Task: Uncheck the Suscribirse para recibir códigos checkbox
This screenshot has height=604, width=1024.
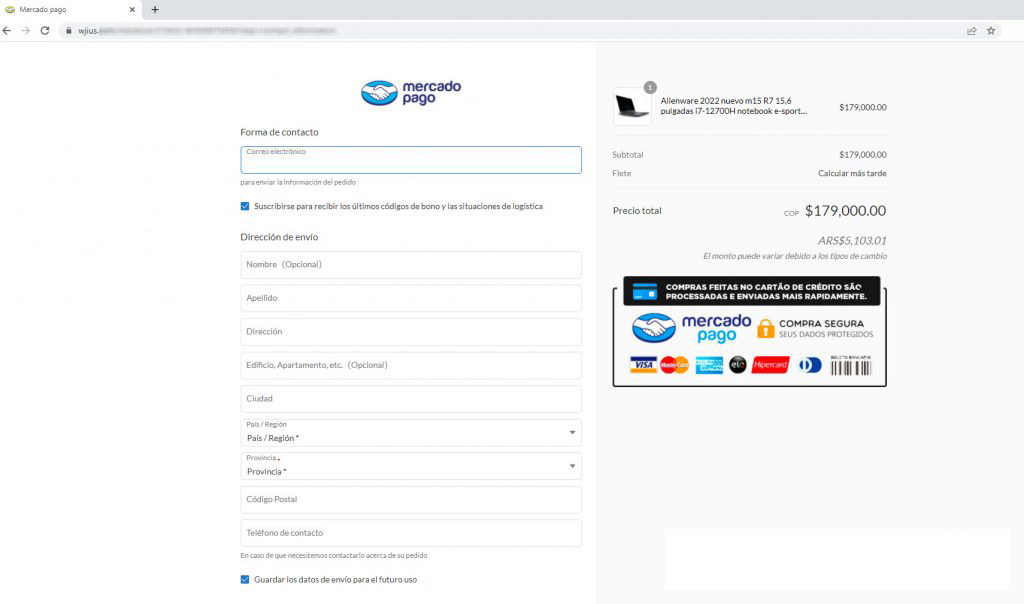Action: 245,206
